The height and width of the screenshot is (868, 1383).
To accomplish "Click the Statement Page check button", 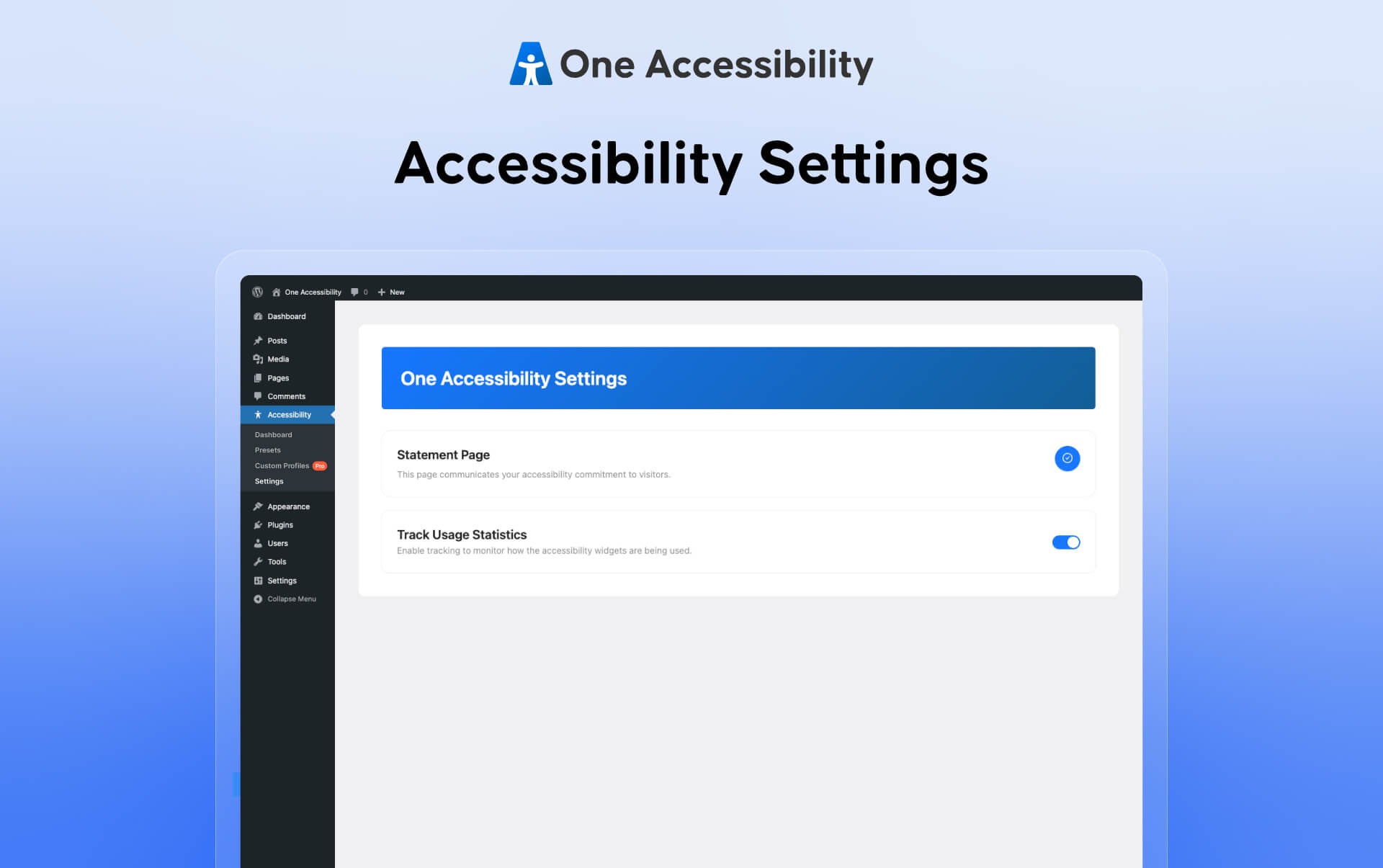I will coord(1067,458).
